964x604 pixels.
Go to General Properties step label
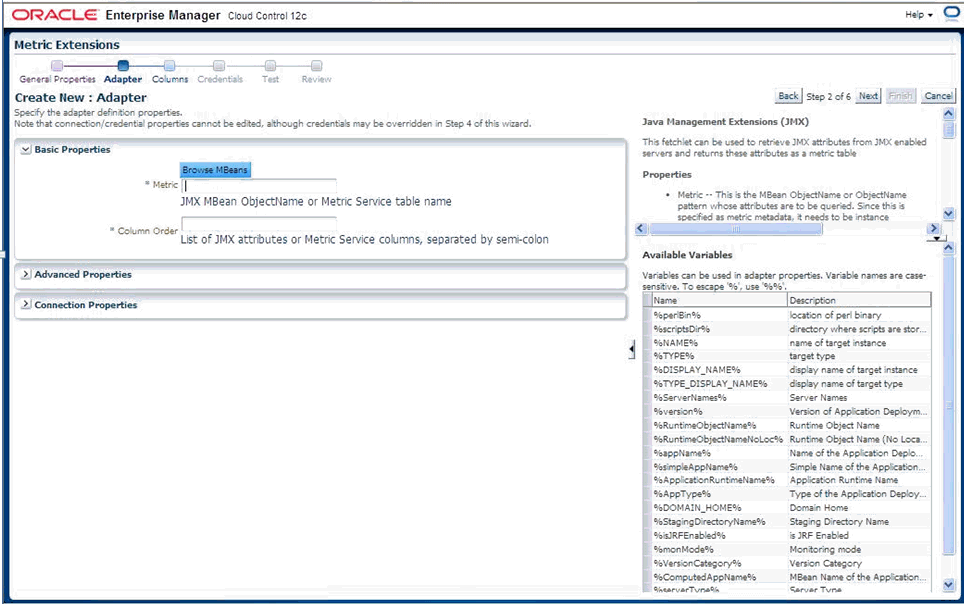click(x=57, y=79)
